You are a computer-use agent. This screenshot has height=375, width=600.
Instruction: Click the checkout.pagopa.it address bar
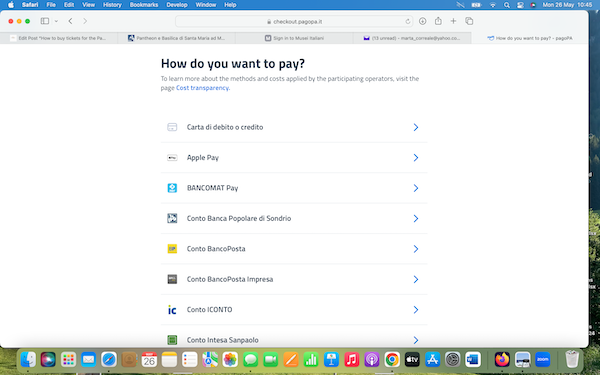pos(294,21)
